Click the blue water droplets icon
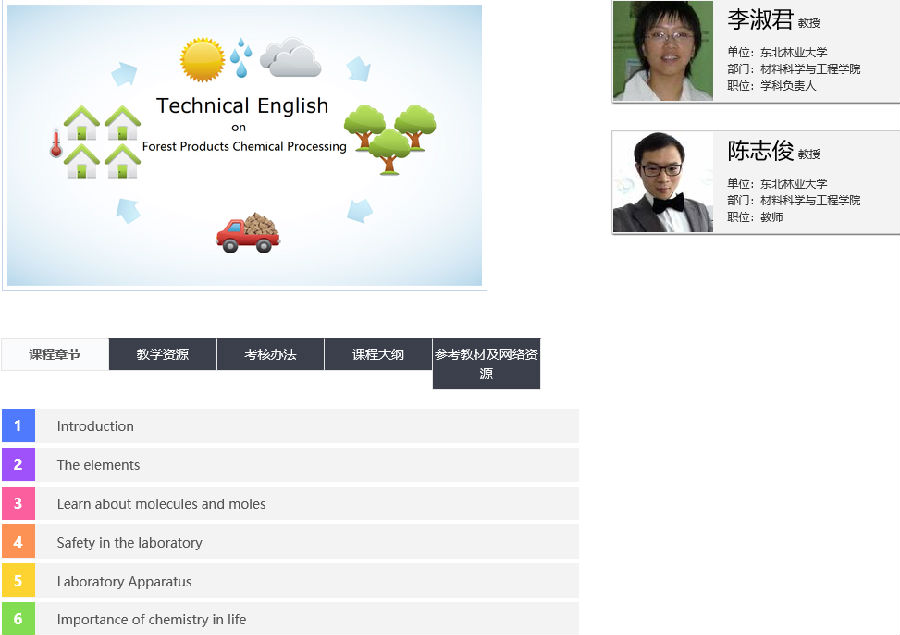The height and width of the screenshot is (635, 900). (240, 58)
